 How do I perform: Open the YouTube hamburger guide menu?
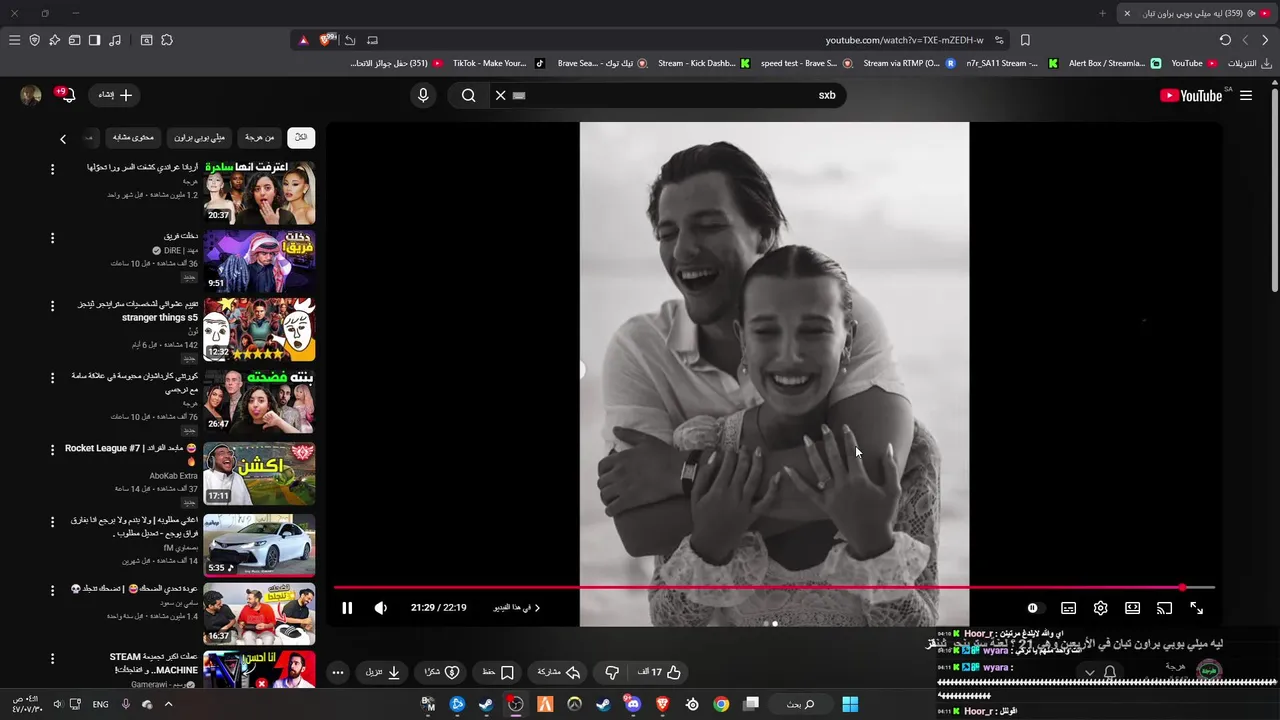pos(1246,95)
